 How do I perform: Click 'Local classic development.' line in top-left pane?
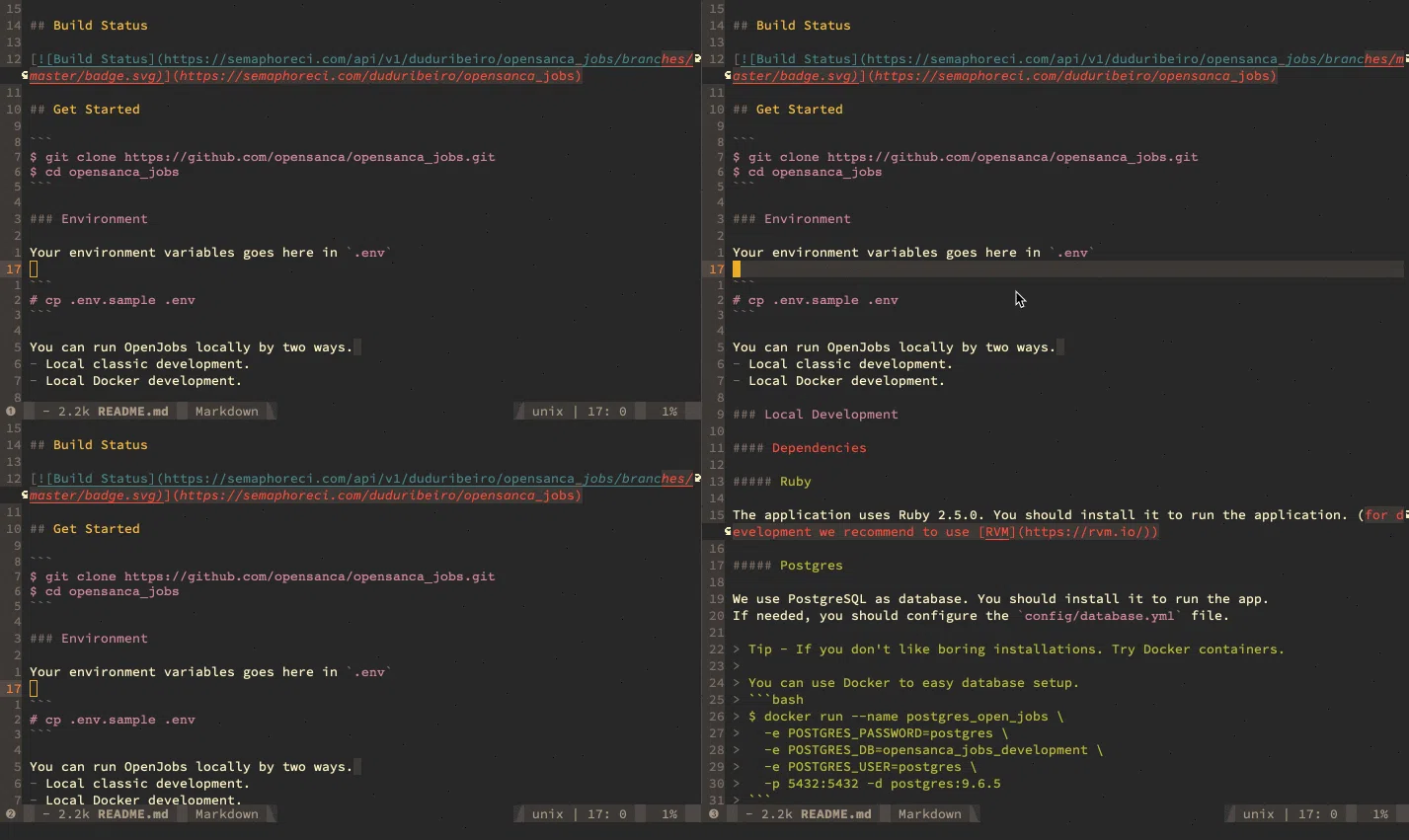(x=140, y=364)
